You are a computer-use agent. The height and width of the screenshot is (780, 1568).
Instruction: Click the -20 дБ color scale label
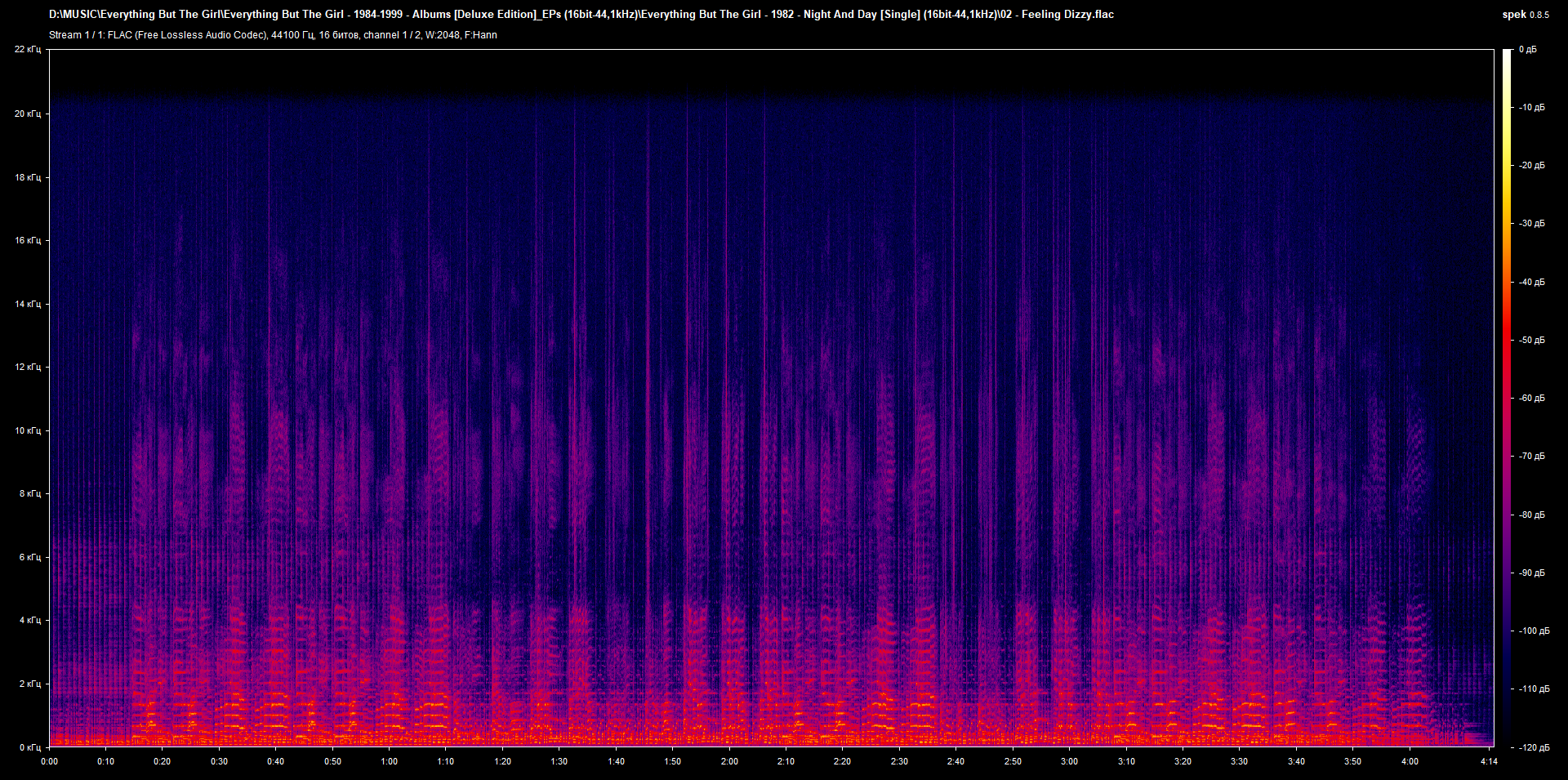(x=1531, y=165)
